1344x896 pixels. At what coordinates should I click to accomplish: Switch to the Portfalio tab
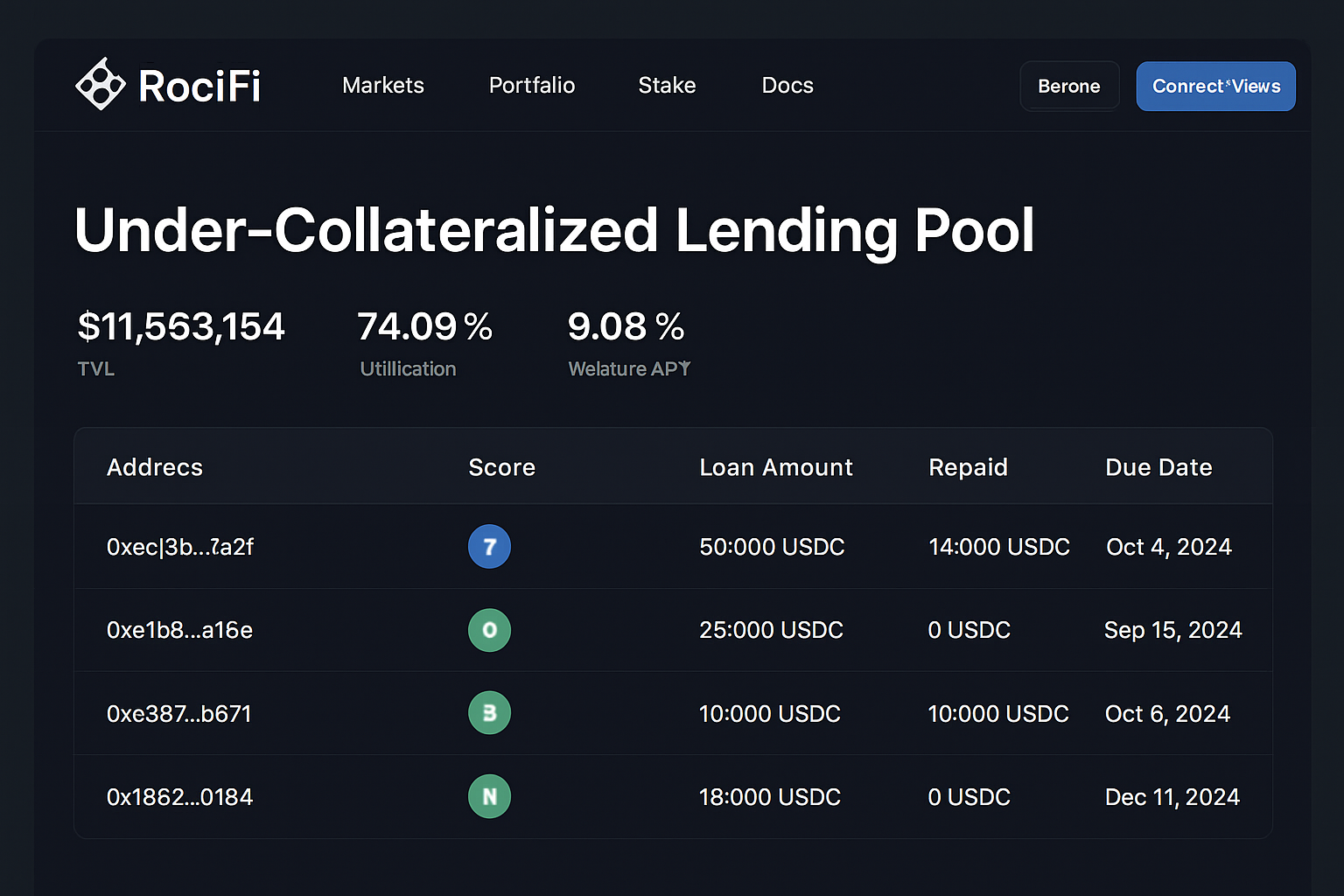[x=531, y=85]
